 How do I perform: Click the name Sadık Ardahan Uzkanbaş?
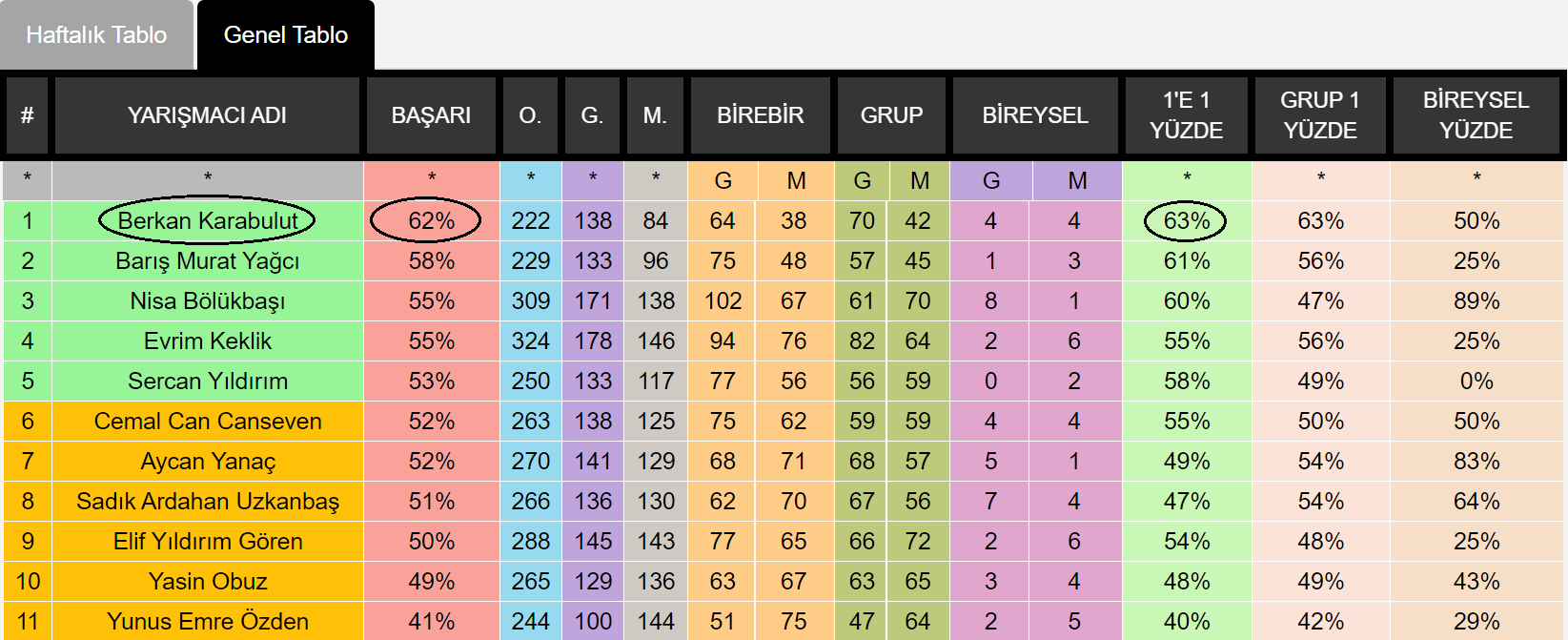pyautogui.click(x=208, y=502)
